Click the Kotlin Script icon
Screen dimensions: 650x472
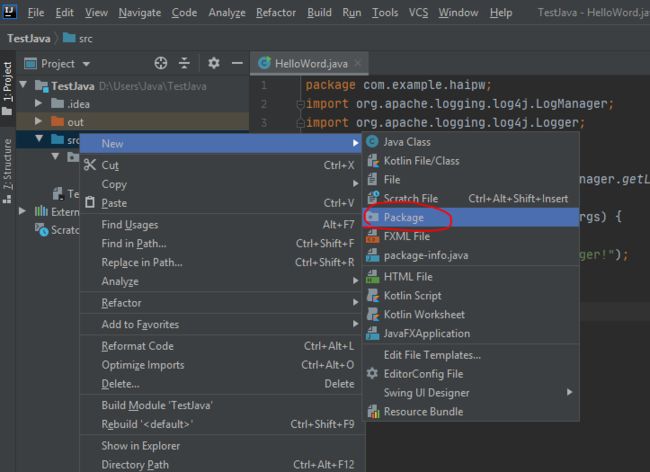[373, 296]
